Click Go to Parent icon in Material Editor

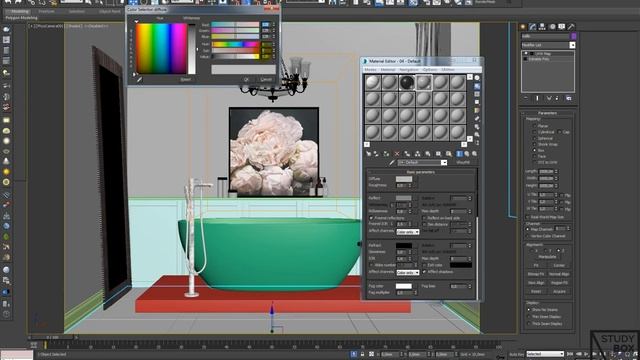pos(467,154)
